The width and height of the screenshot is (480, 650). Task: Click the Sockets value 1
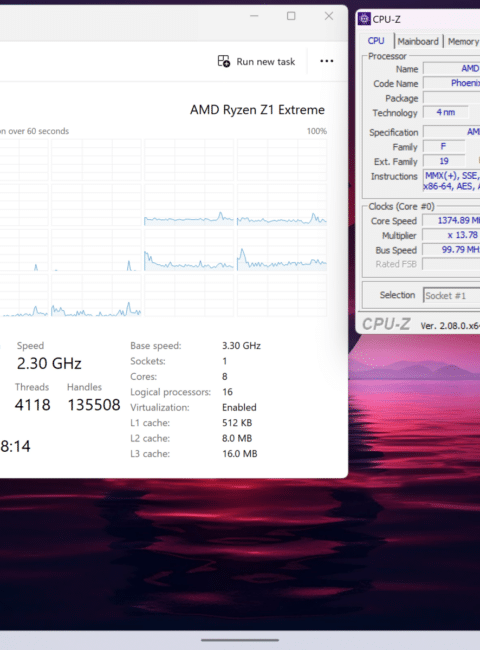(225, 361)
